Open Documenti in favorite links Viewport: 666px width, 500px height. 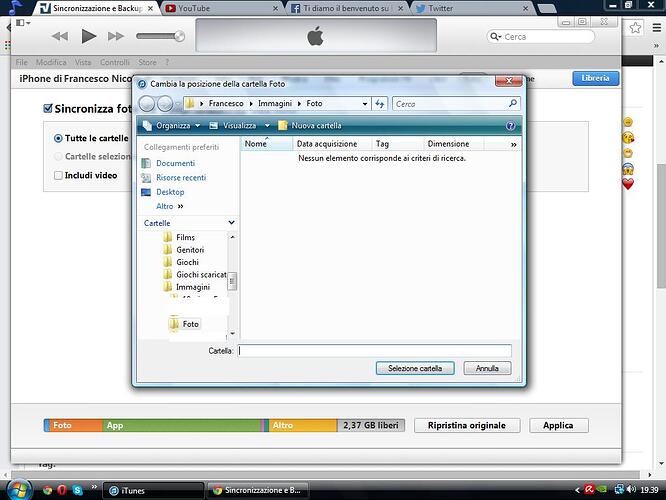coord(175,163)
